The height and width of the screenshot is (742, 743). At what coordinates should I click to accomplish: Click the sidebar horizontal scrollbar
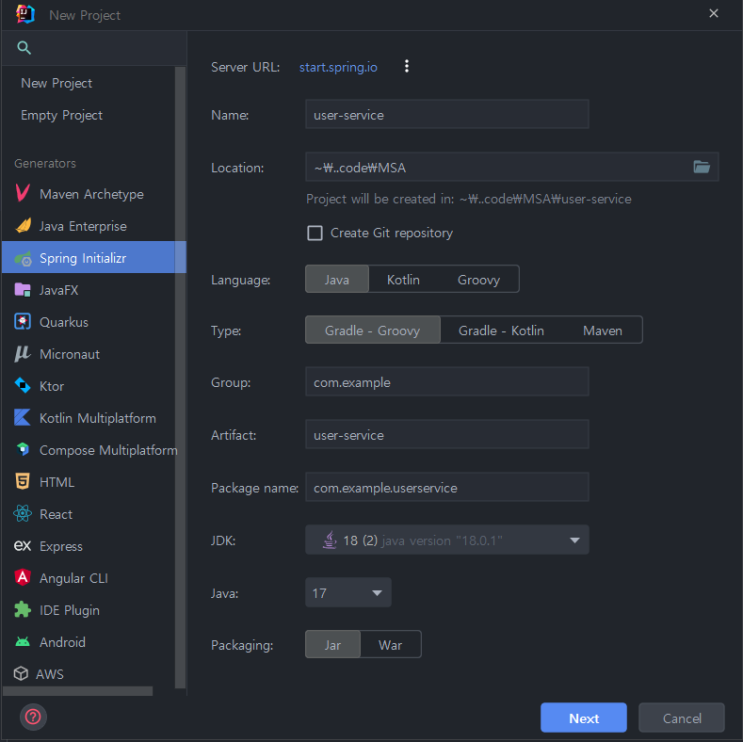coord(78,691)
